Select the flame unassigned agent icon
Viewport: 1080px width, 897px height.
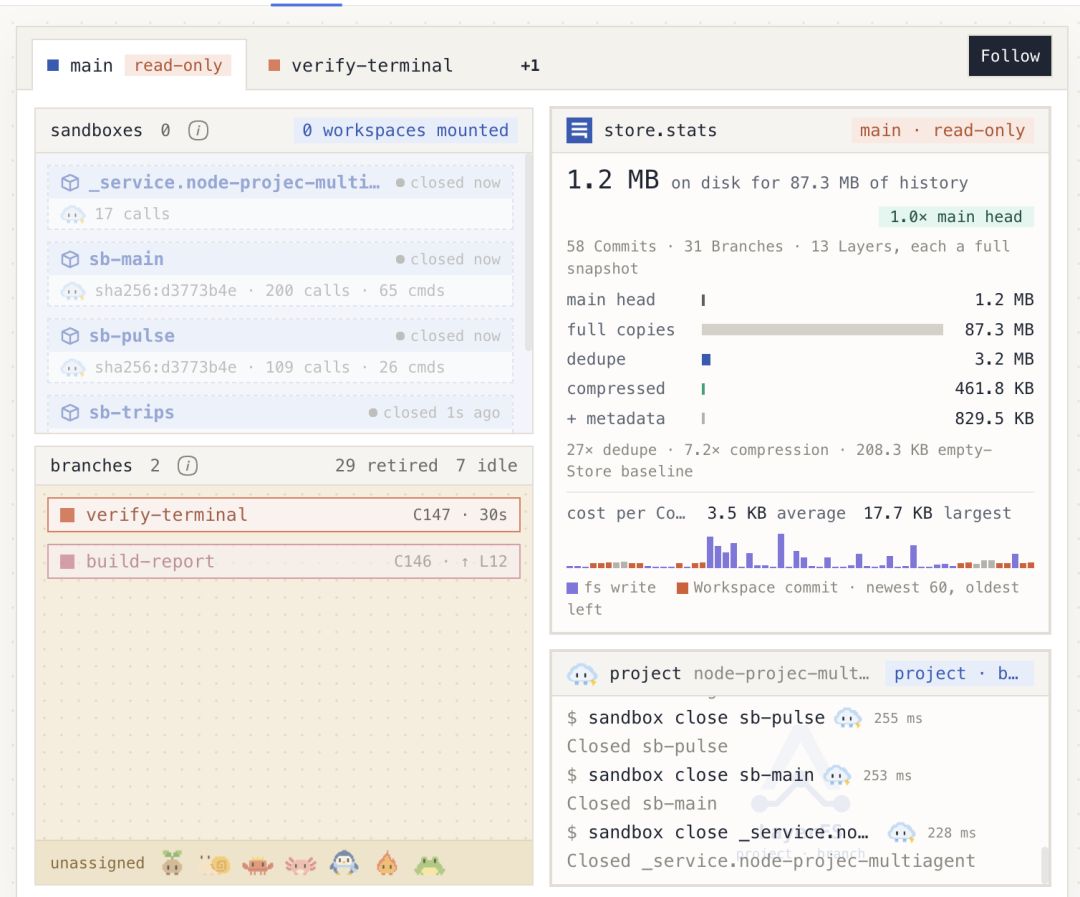tap(387, 863)
